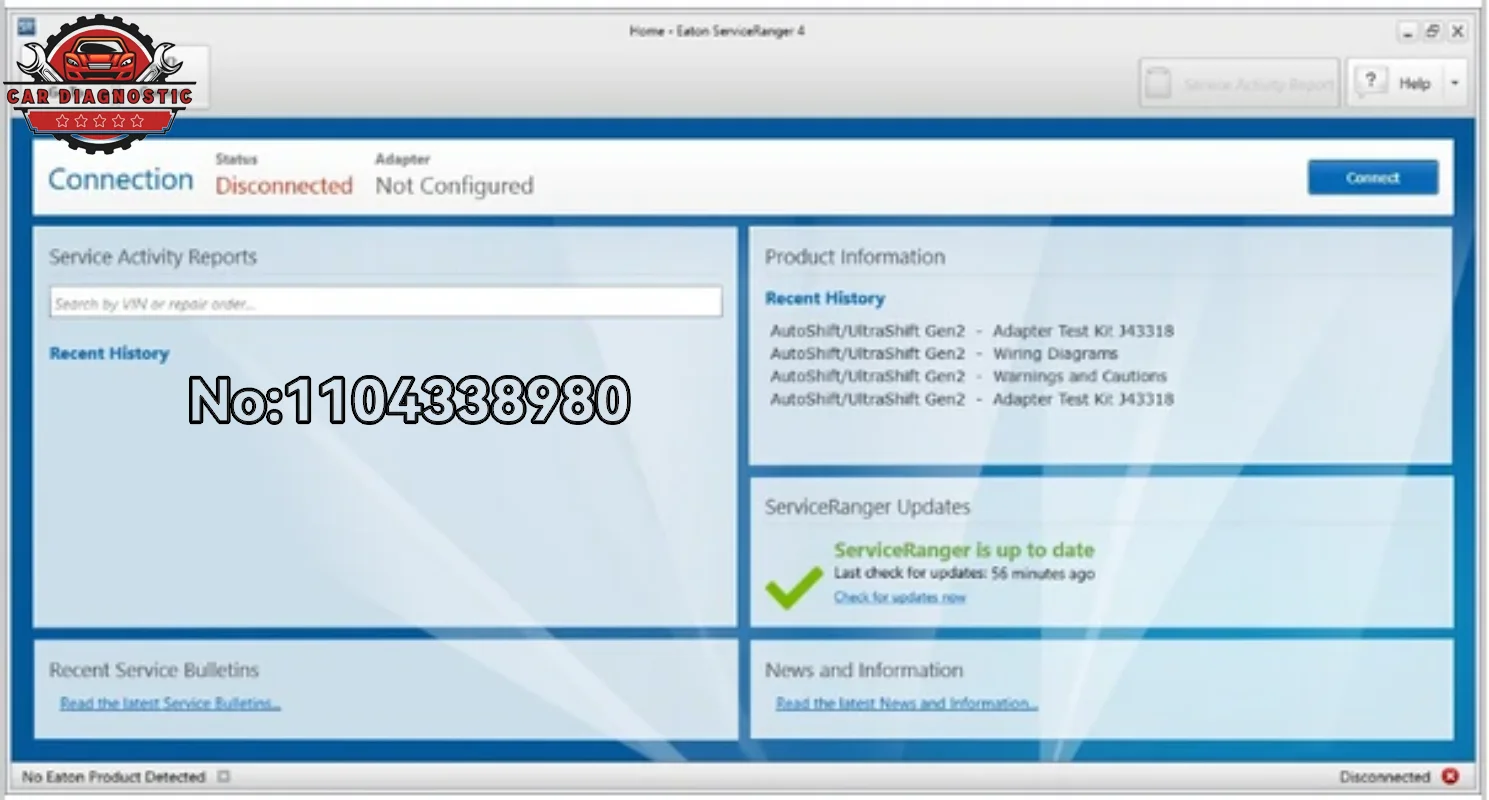Viewport: 1489px width, 800px height.
Task: Click the red Disconnected status icon
Action: click(x=1450, y=776)
